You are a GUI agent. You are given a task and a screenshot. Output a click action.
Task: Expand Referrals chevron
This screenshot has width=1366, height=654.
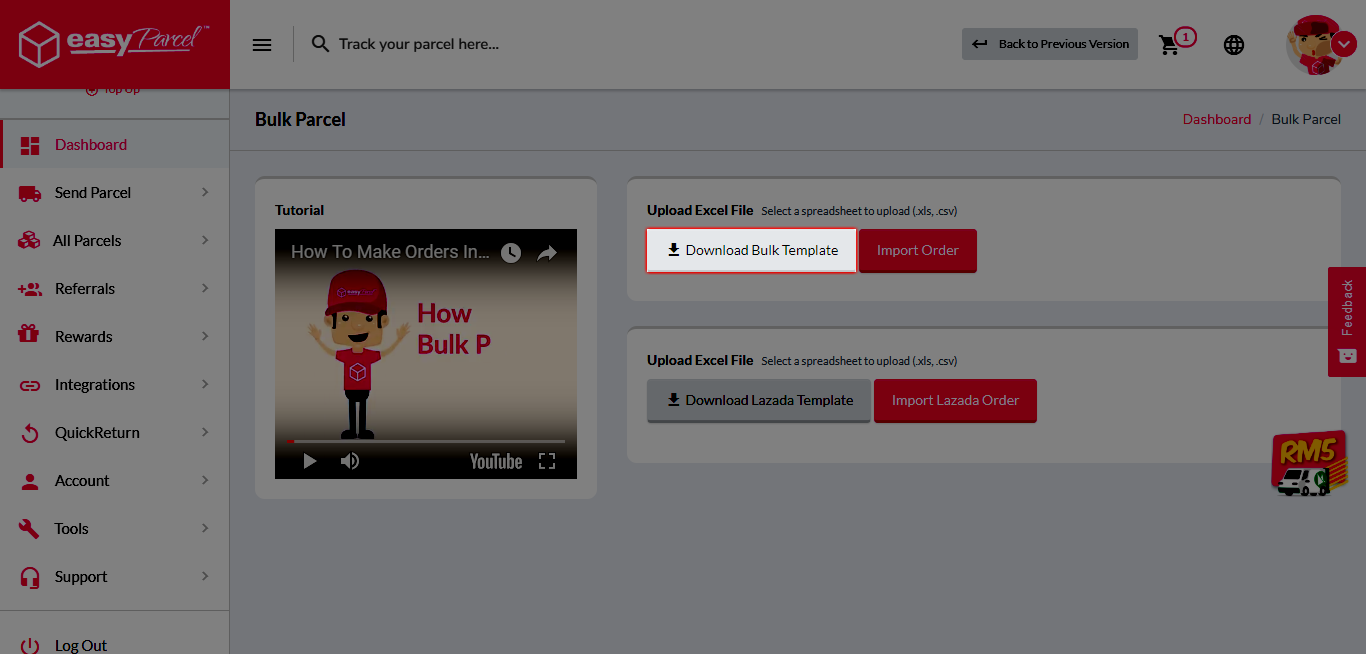click(x=205, y=288)
